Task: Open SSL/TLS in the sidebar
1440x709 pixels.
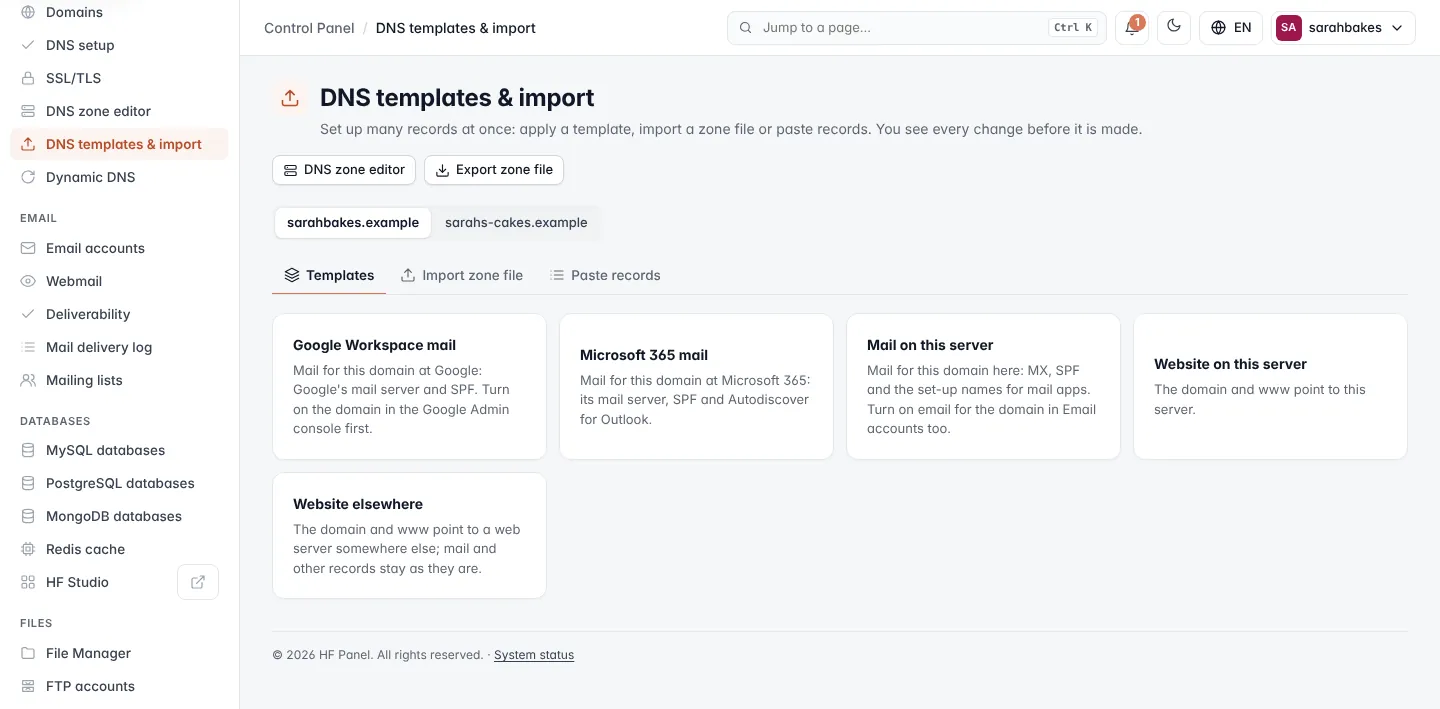Action: (119, 78)
